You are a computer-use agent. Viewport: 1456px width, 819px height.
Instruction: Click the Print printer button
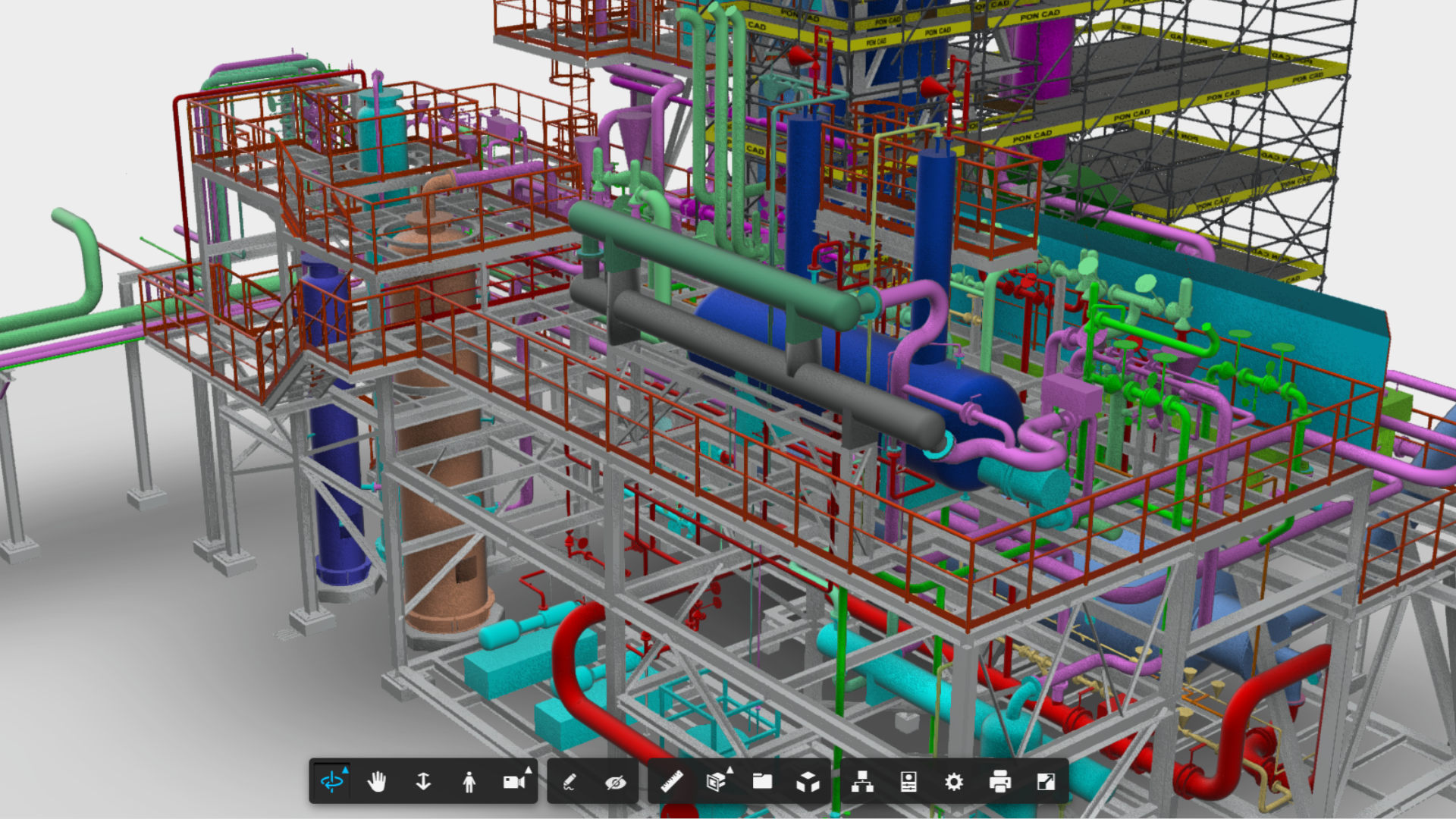999,781
